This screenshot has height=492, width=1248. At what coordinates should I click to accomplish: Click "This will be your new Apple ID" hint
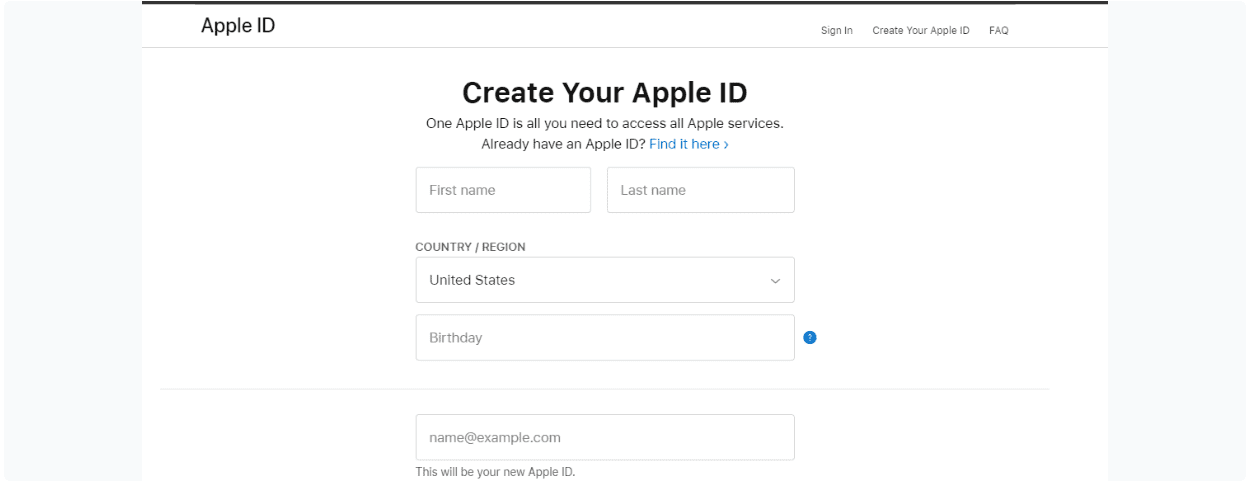coord(496,472)
